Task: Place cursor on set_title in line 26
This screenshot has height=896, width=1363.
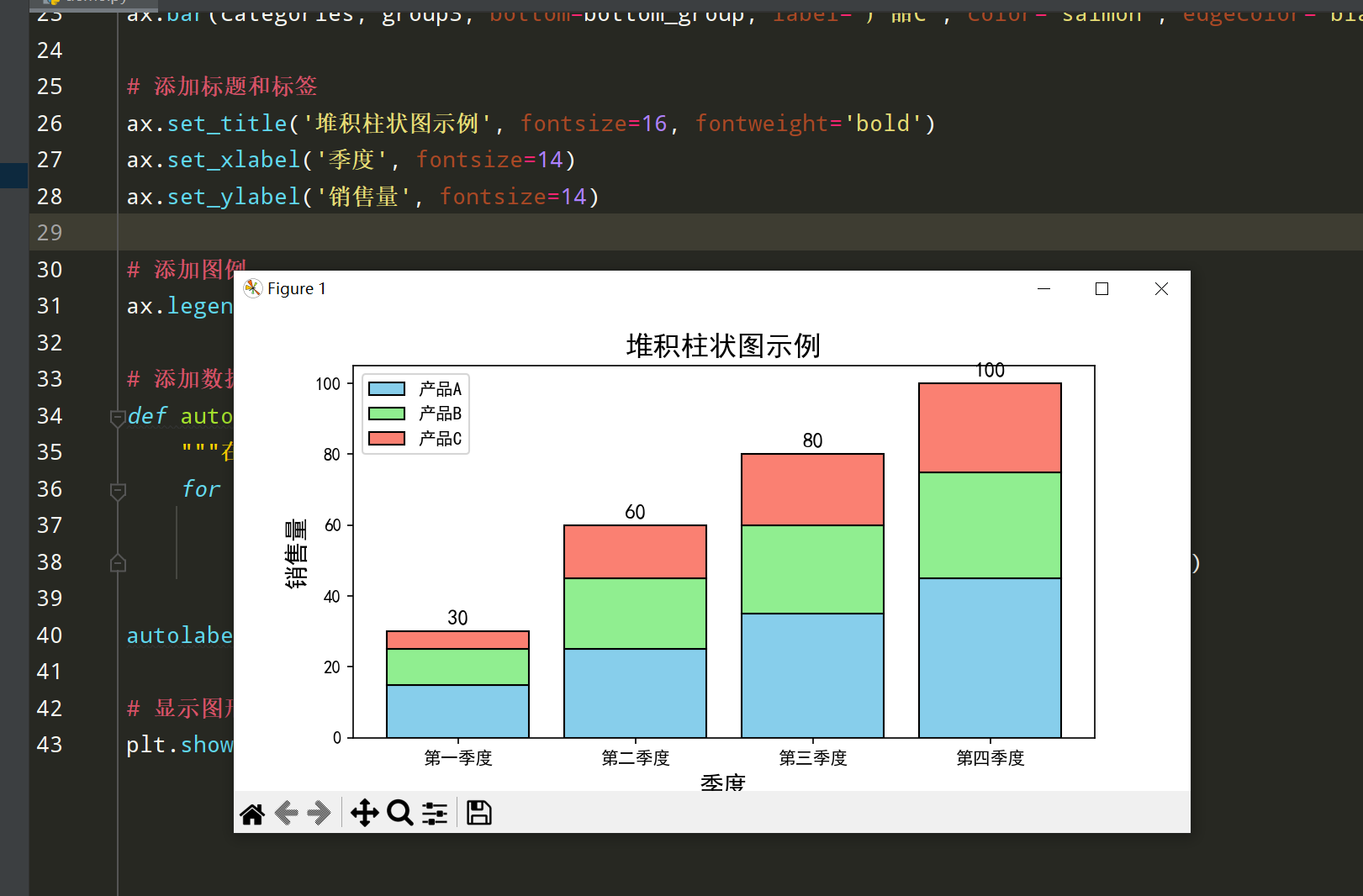Action: point(227,124)
